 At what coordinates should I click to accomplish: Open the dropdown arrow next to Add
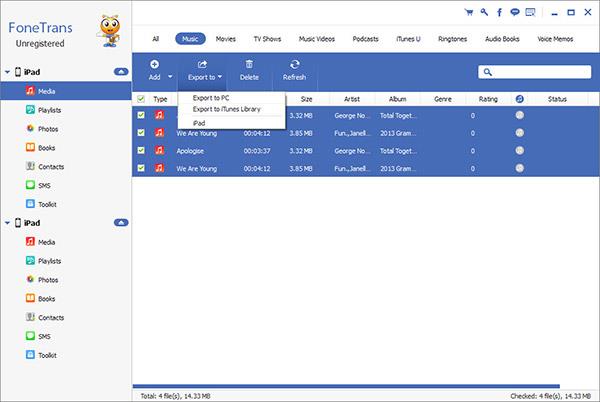[170, 77]
